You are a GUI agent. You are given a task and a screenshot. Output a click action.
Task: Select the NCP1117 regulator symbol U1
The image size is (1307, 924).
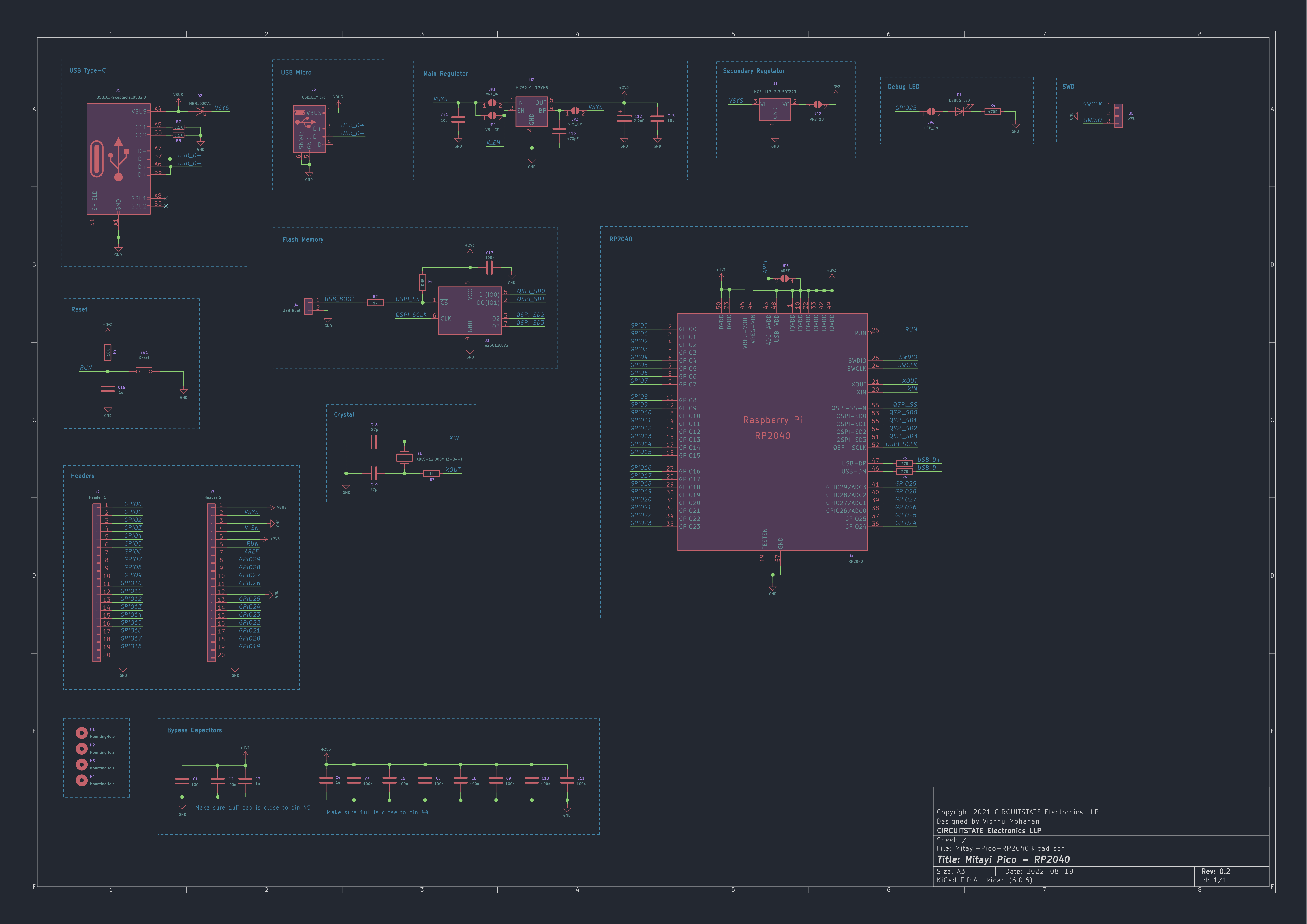pos(775,109)
